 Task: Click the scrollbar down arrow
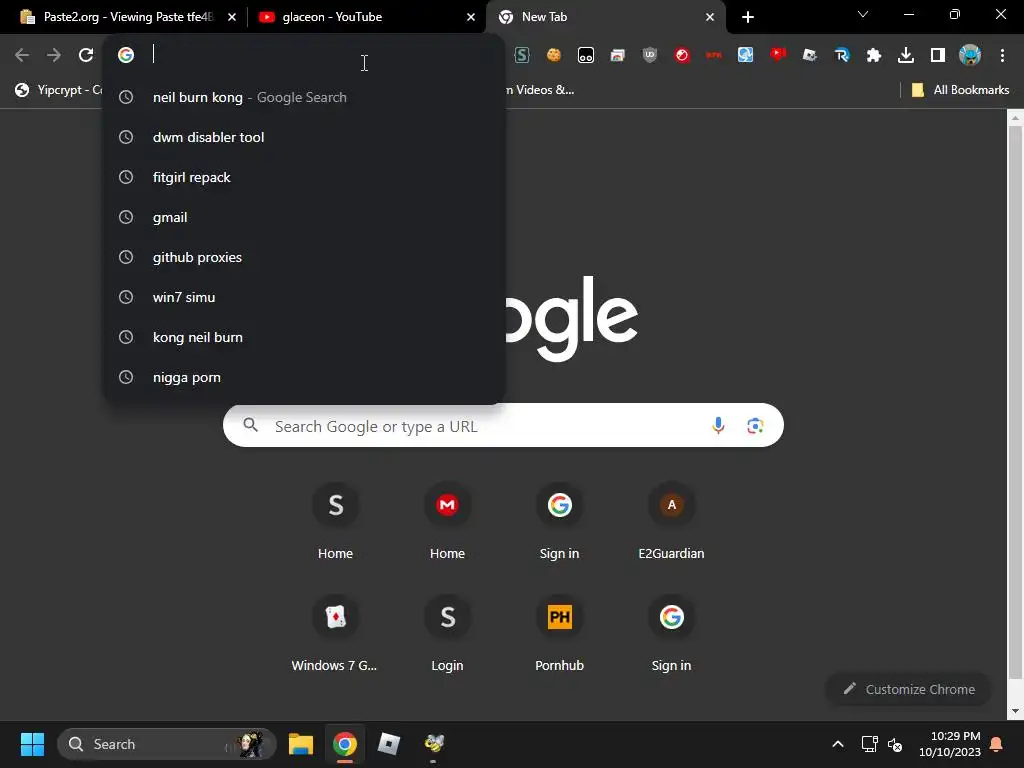[x=1015, y=711]
